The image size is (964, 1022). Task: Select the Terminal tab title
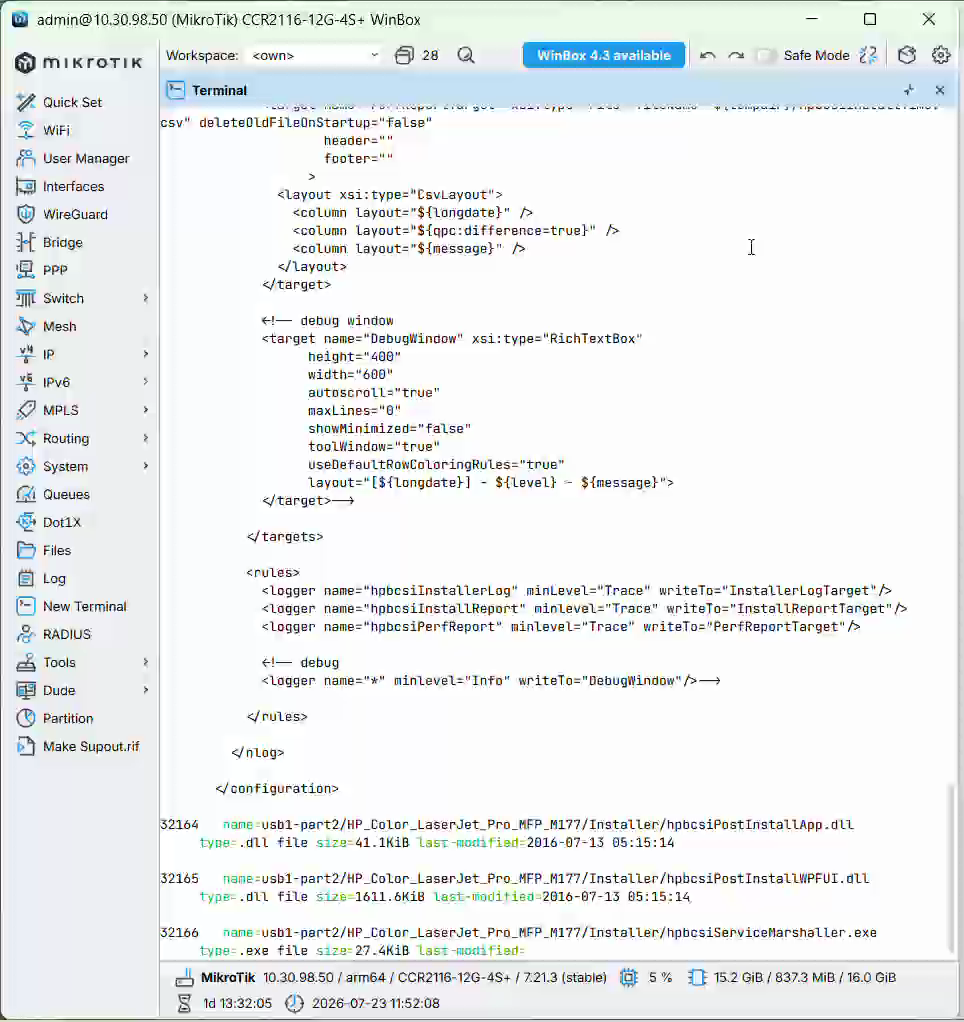[x=220, y=91]
